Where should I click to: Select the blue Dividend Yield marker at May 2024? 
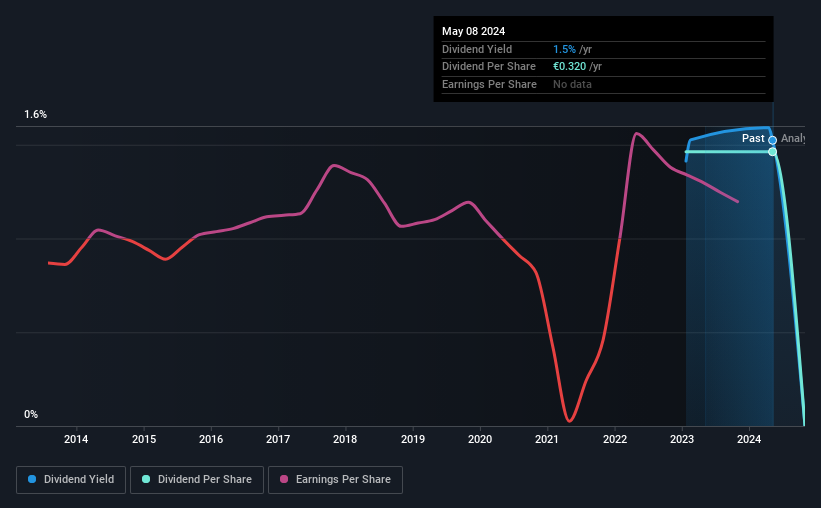[x=773, y=140]
